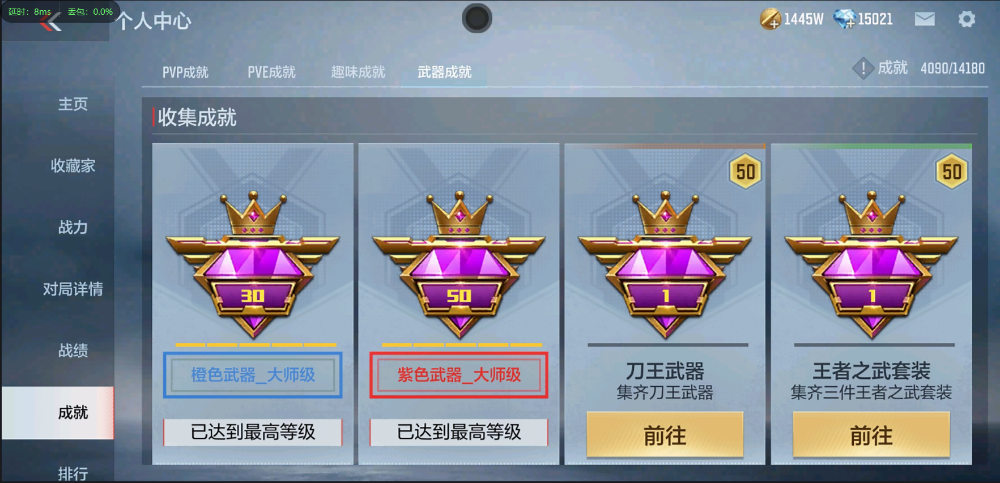Click 前往 button under 刀王武器

coord(665,435)
